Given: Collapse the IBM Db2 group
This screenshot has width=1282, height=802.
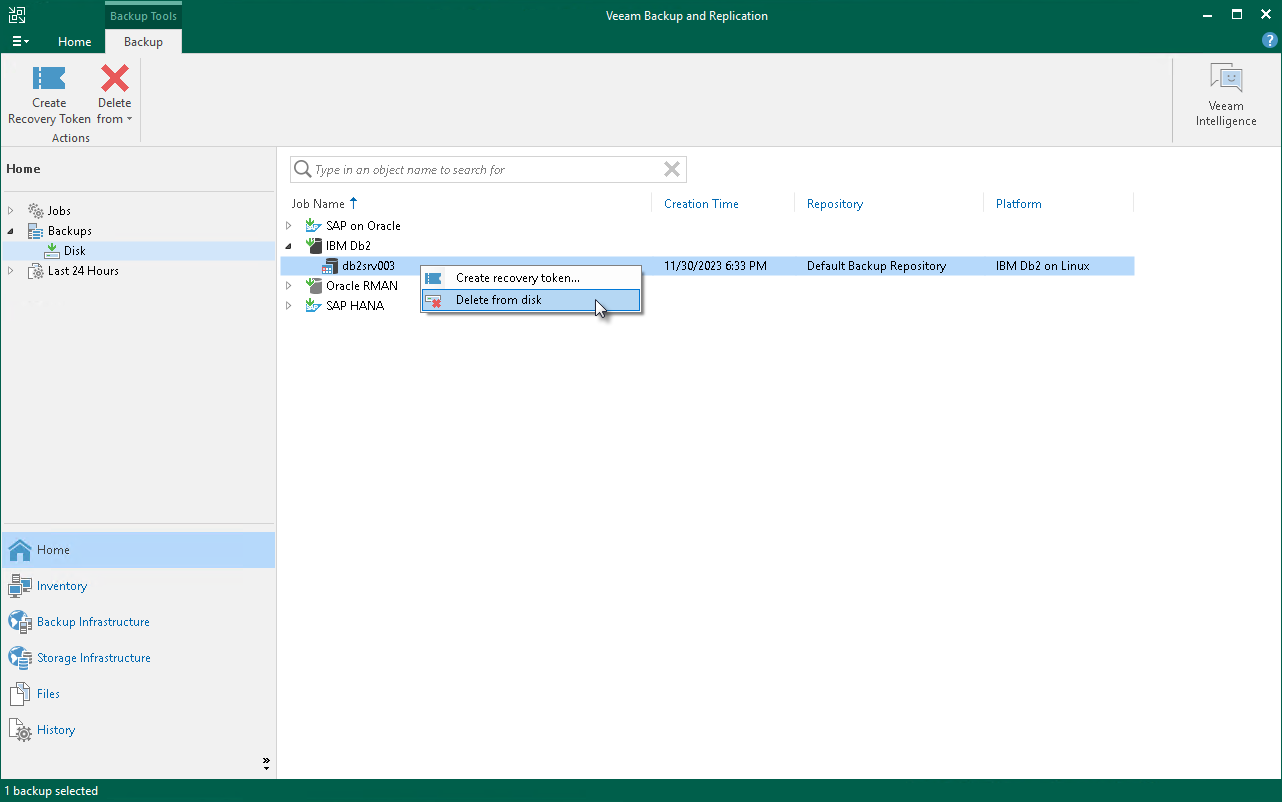Looking at the screenshot, I should pos(289,246).
